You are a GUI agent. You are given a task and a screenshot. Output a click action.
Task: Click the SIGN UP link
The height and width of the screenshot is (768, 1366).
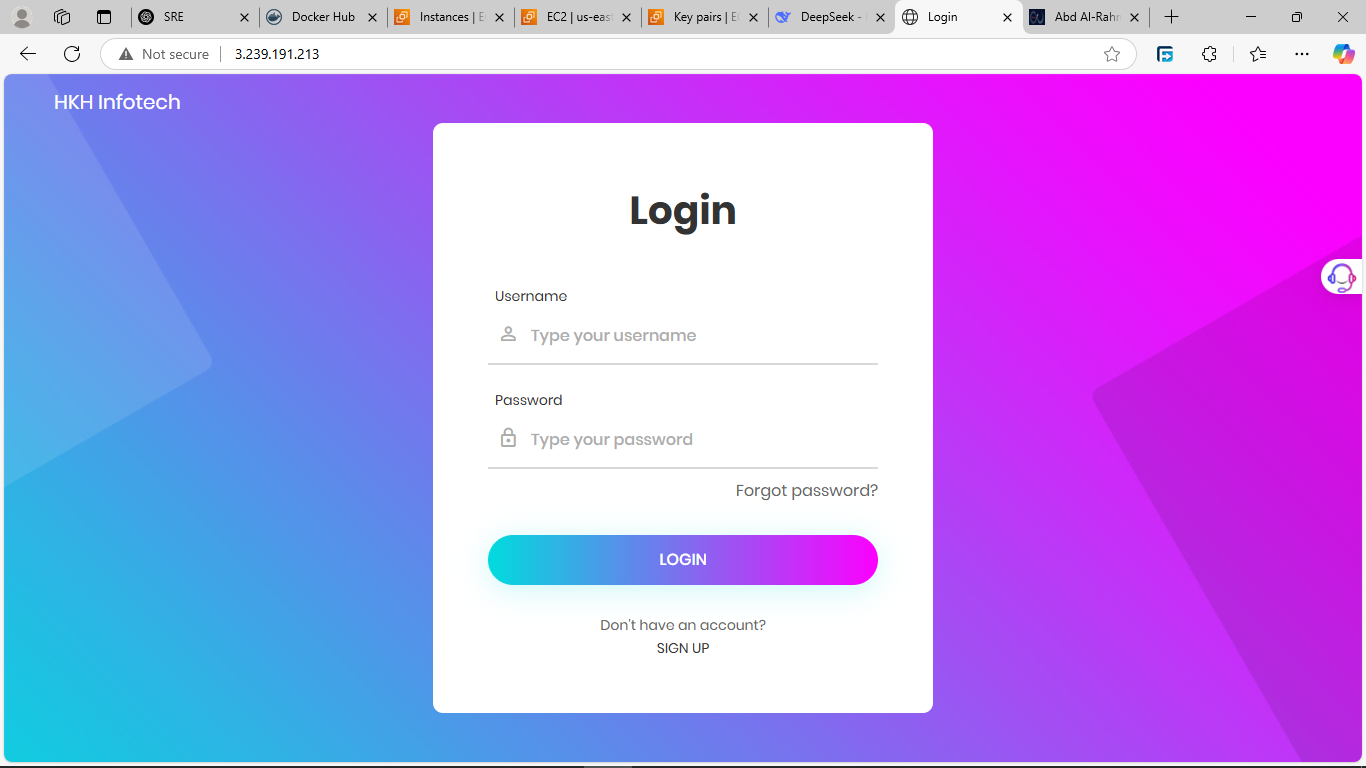(683, 648)
